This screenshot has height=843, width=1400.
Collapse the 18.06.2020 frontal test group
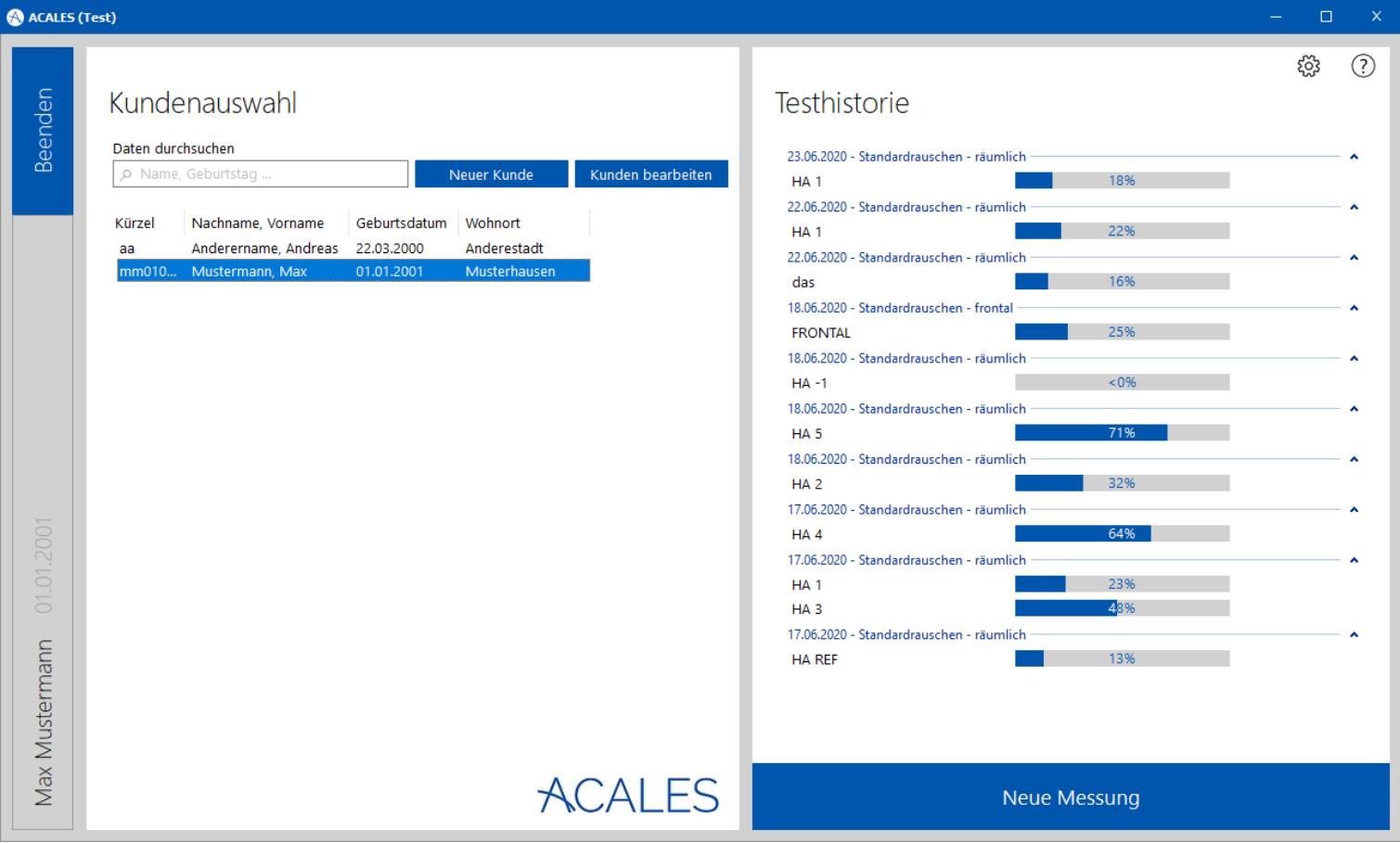pyautogui.click(x=1354, y=308)
